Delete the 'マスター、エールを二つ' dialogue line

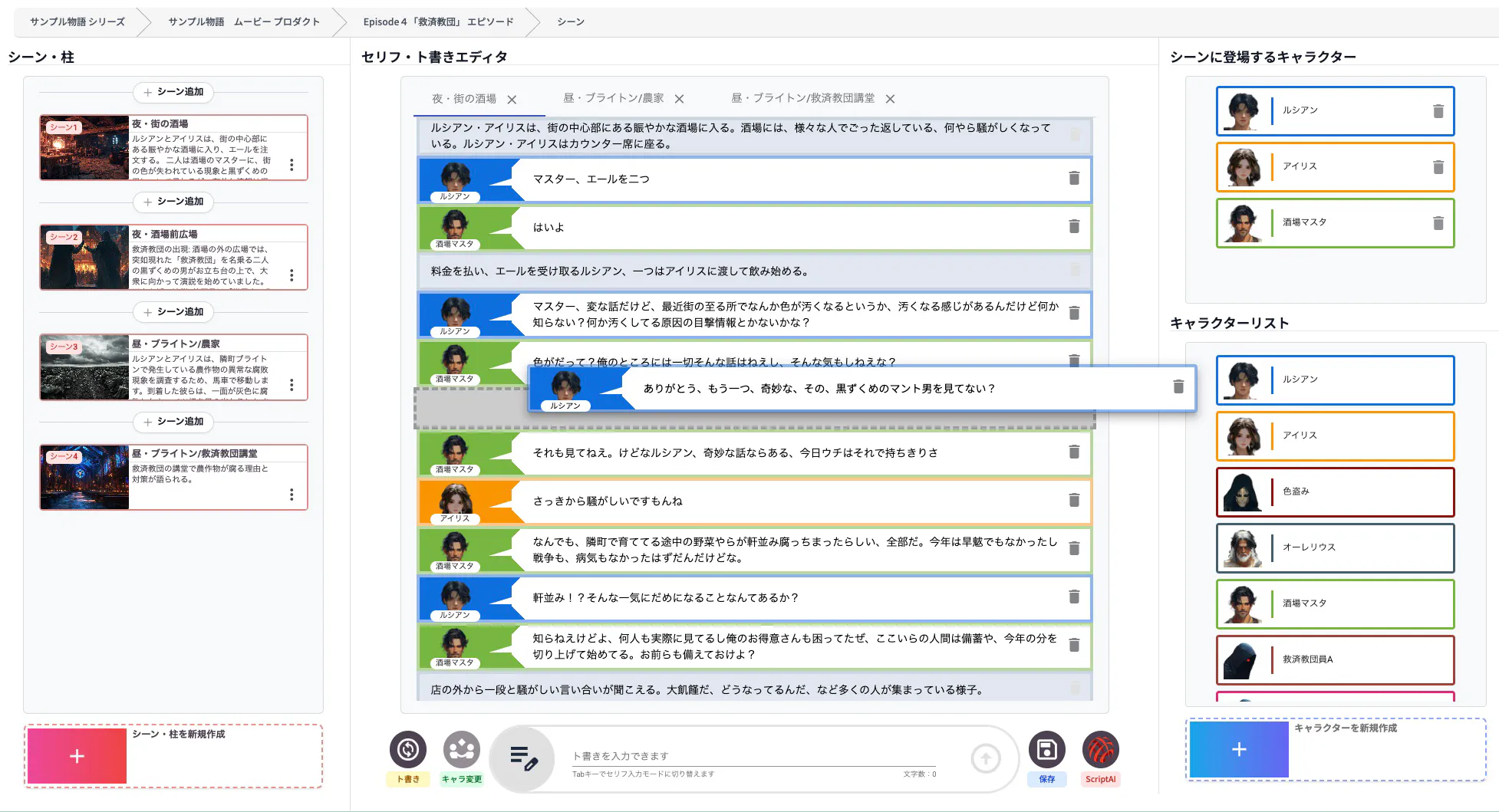click(x=1074, y=179)
